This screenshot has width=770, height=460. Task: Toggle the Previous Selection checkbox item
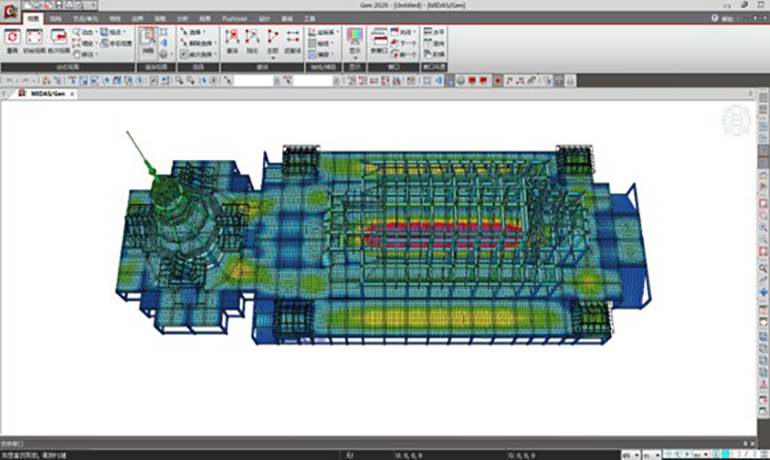click(x=197, y=54)
